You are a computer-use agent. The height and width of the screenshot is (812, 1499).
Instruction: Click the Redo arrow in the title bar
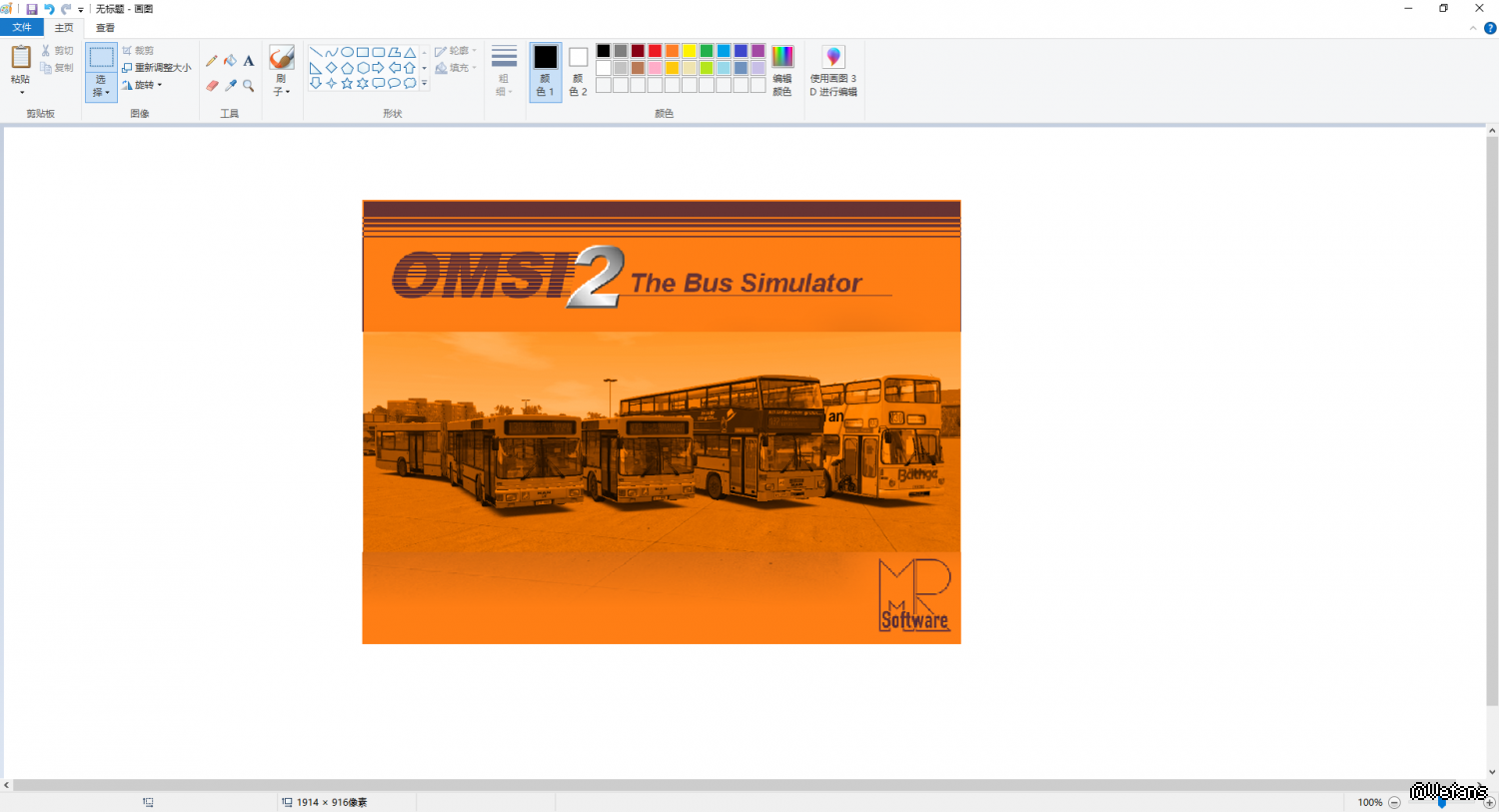(66, 9)
